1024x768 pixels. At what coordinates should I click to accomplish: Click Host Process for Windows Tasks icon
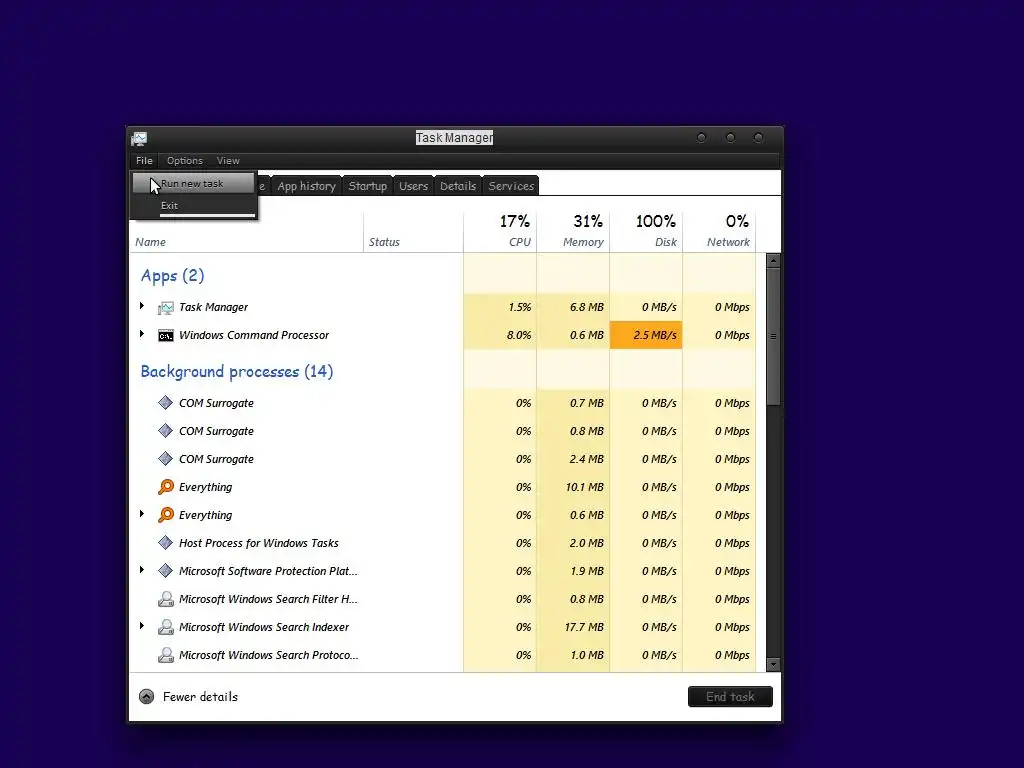tap(166, 543)
